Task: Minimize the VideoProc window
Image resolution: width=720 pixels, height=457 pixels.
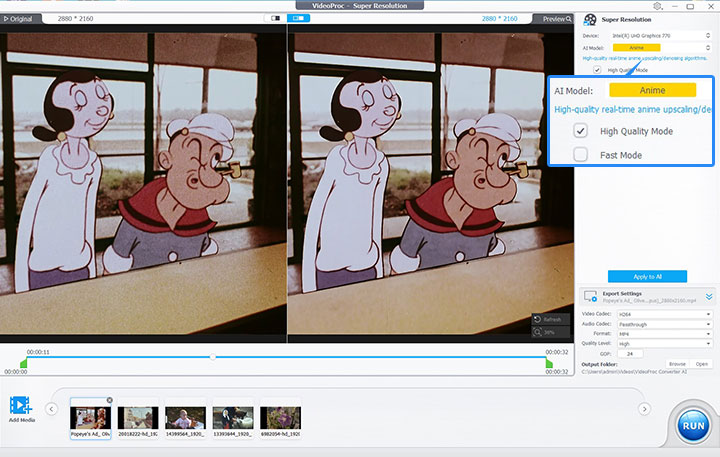Action: point(675,6)
